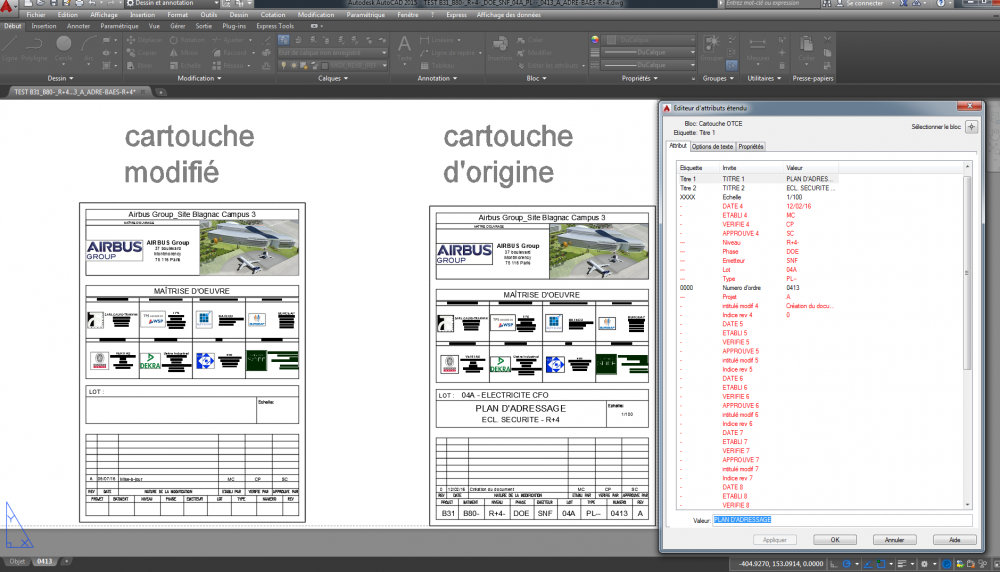1000x572 pixels.
Task: Click the 0413 layout tab
Action: pyautogui.click(x=44, y=561)
